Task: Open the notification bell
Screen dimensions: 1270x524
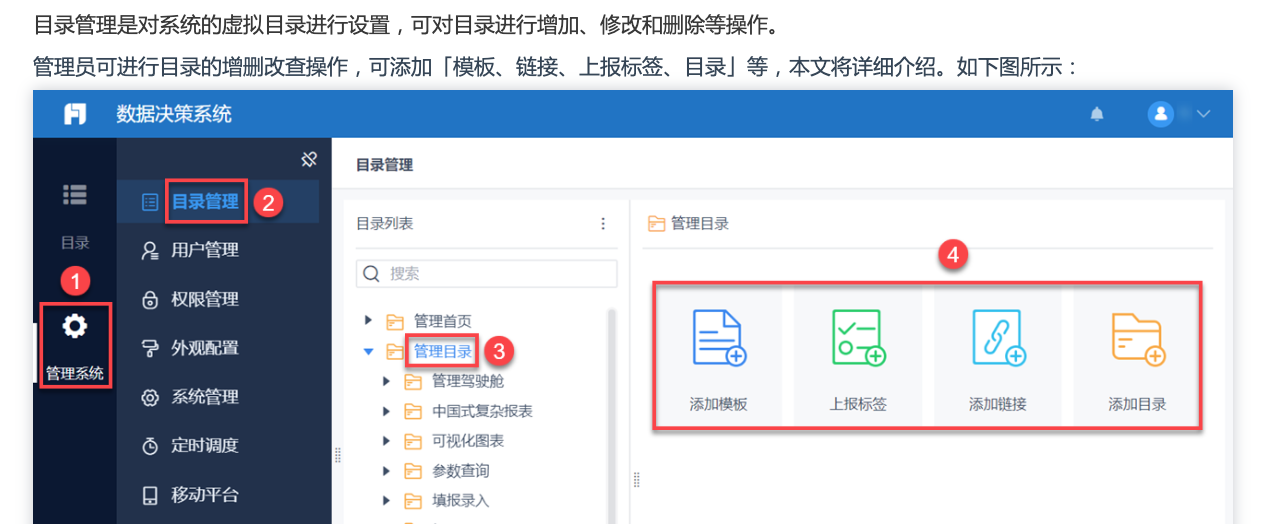Action: pyautogui.click(x=1097, y=114)
